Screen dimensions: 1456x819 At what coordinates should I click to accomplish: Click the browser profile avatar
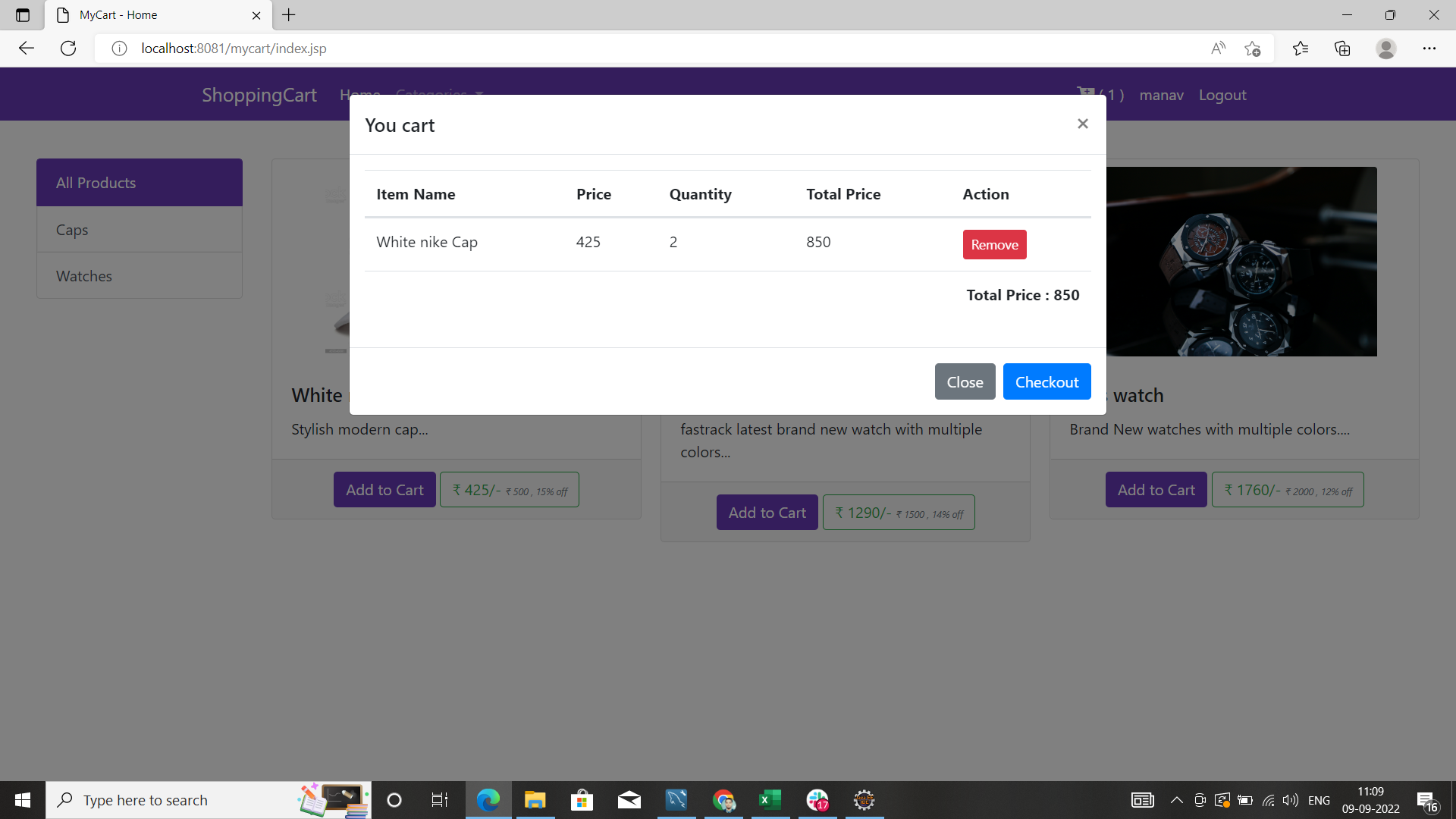[1386, 48]
